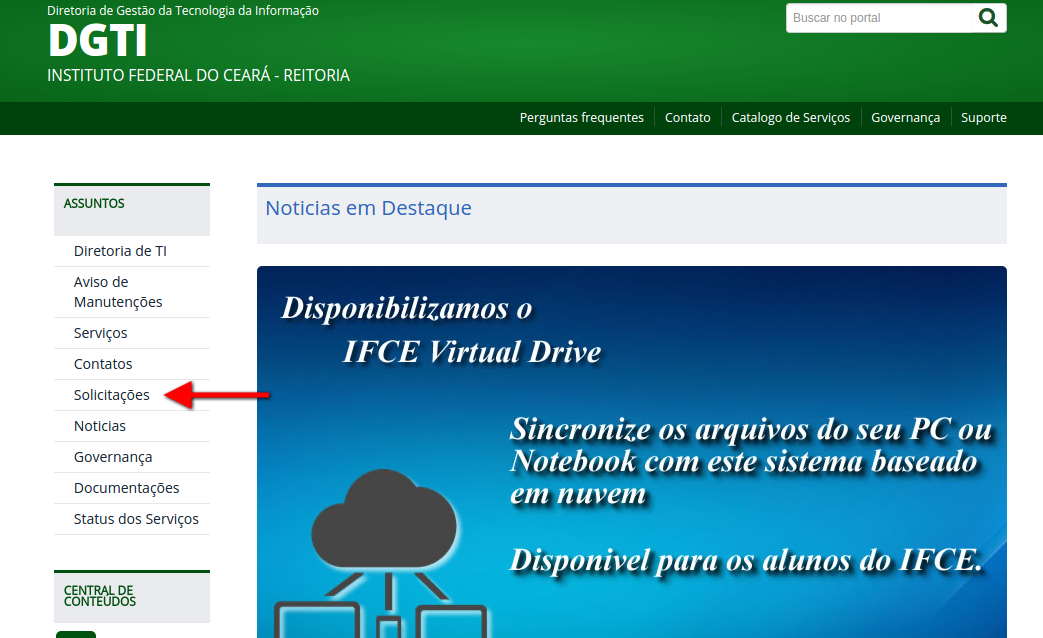Click the IFCE Virtual Drive banner
Image resolution: width=1043 pixels, height=638 pixels.
click(631, 452)
